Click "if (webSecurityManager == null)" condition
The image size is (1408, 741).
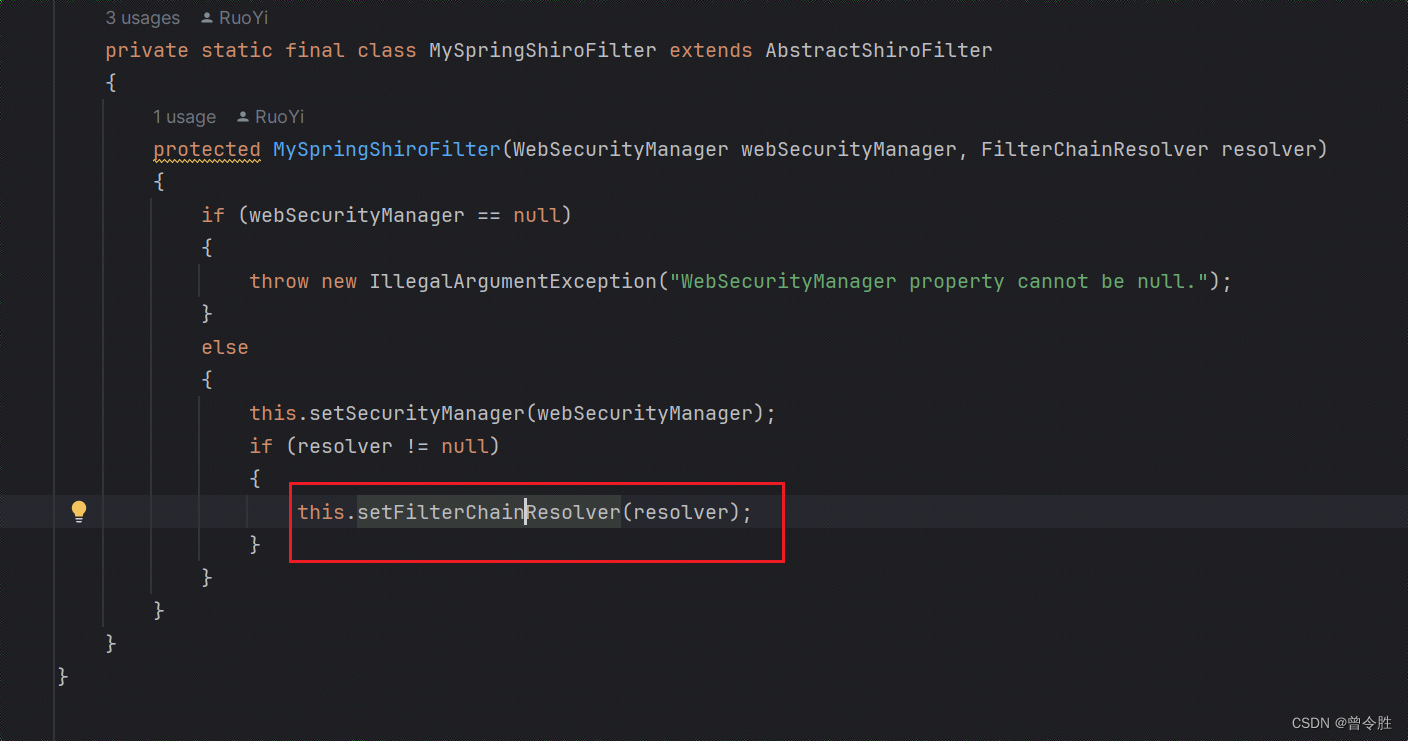pyautogui.click(x=387, y=215)
